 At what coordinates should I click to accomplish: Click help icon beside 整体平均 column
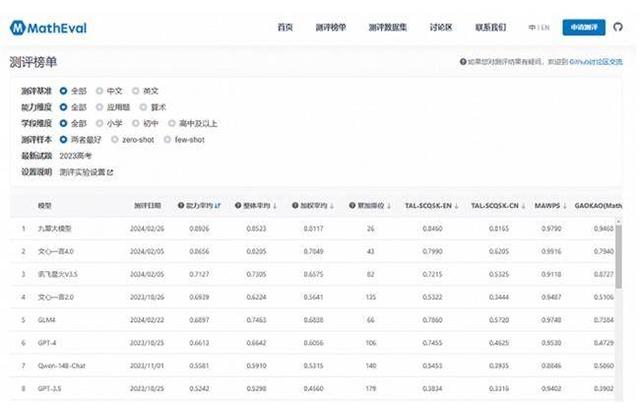238,205
